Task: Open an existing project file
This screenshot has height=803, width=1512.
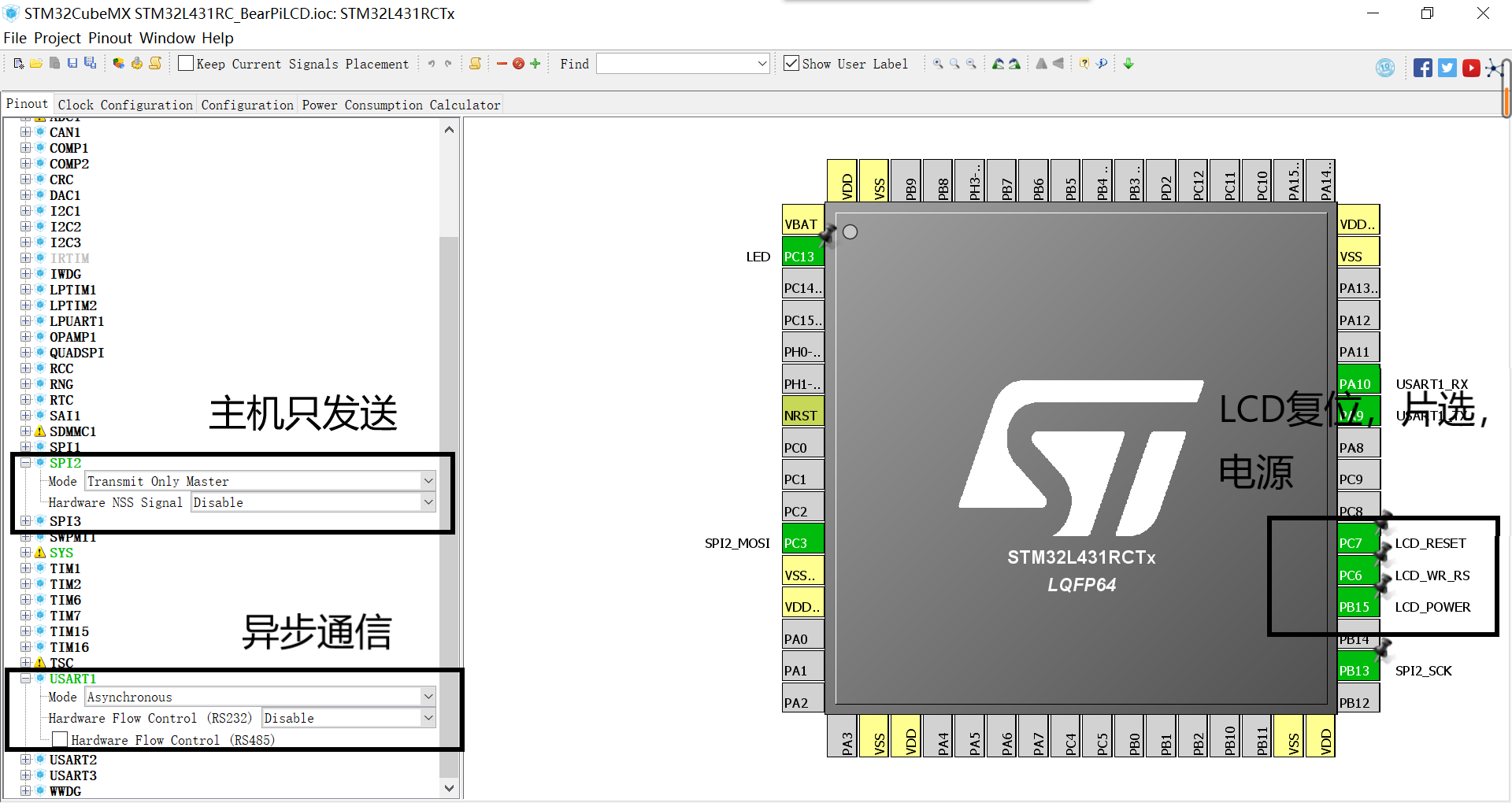Action: pos(35,64)
